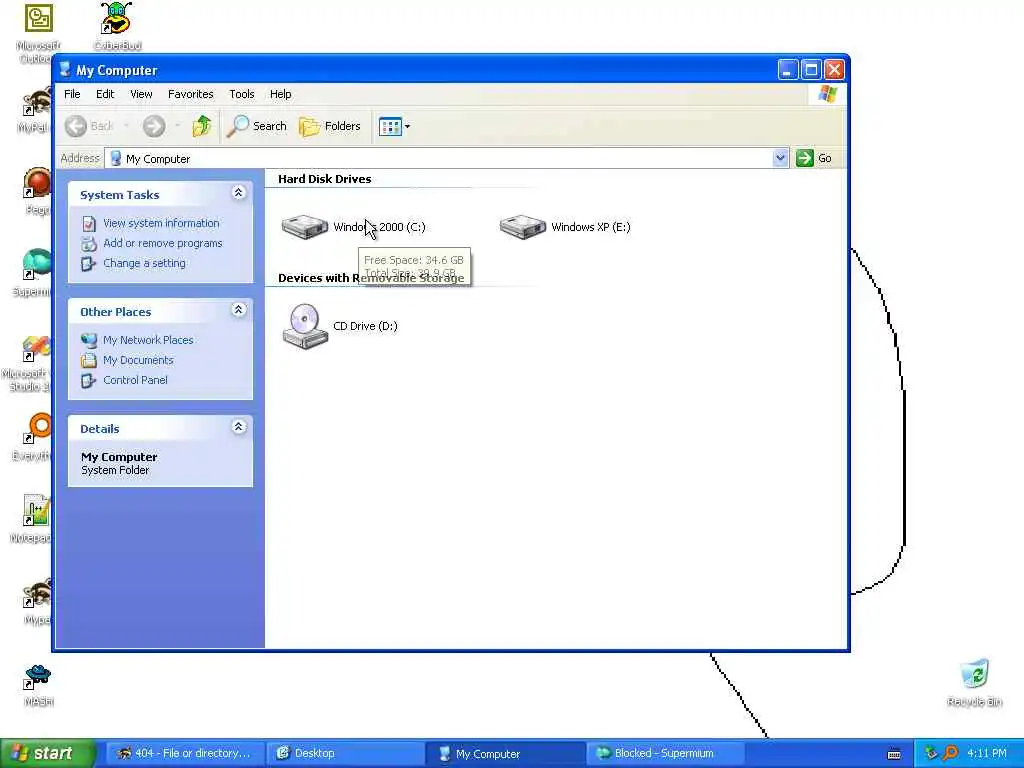1024x768 pixels.
Task: Open the File menu
Action: point(72,94)
